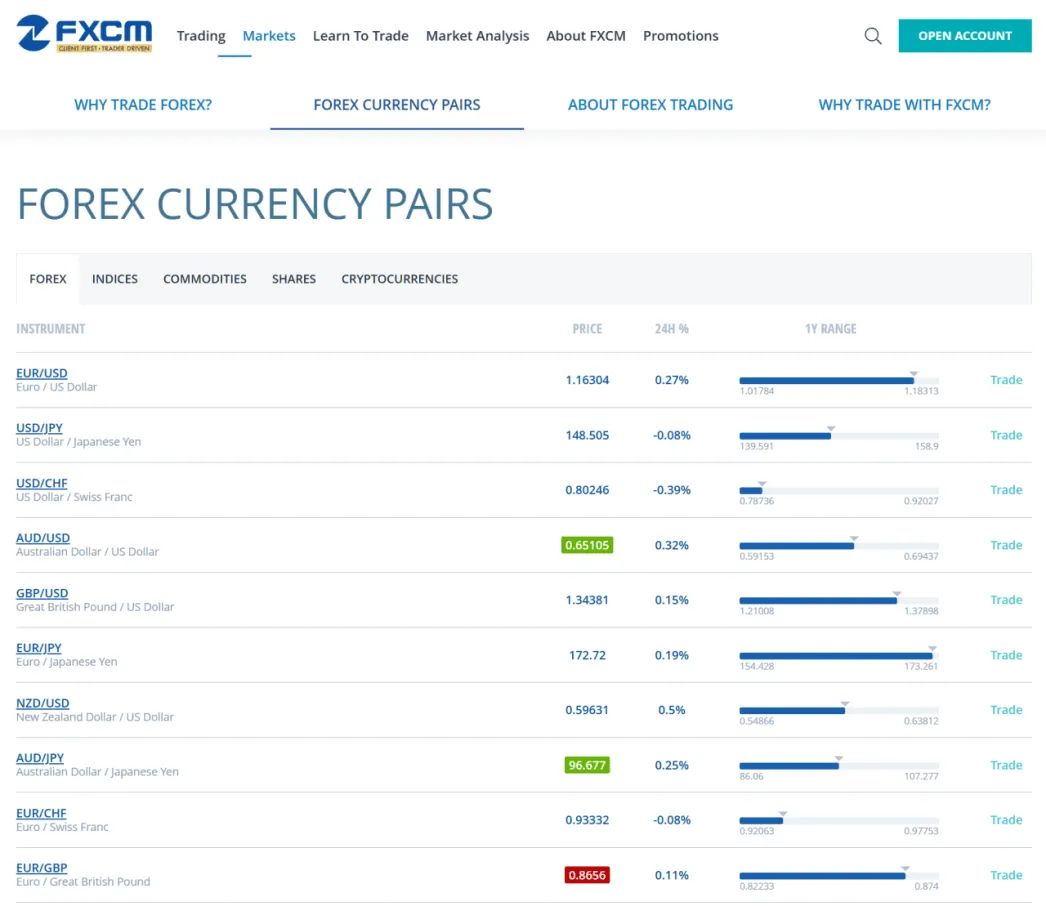This screenshot has width=1046, height=924.
Task: Switch to the CRYPTOCURRENCIES tab
Action: click(400, 279)
